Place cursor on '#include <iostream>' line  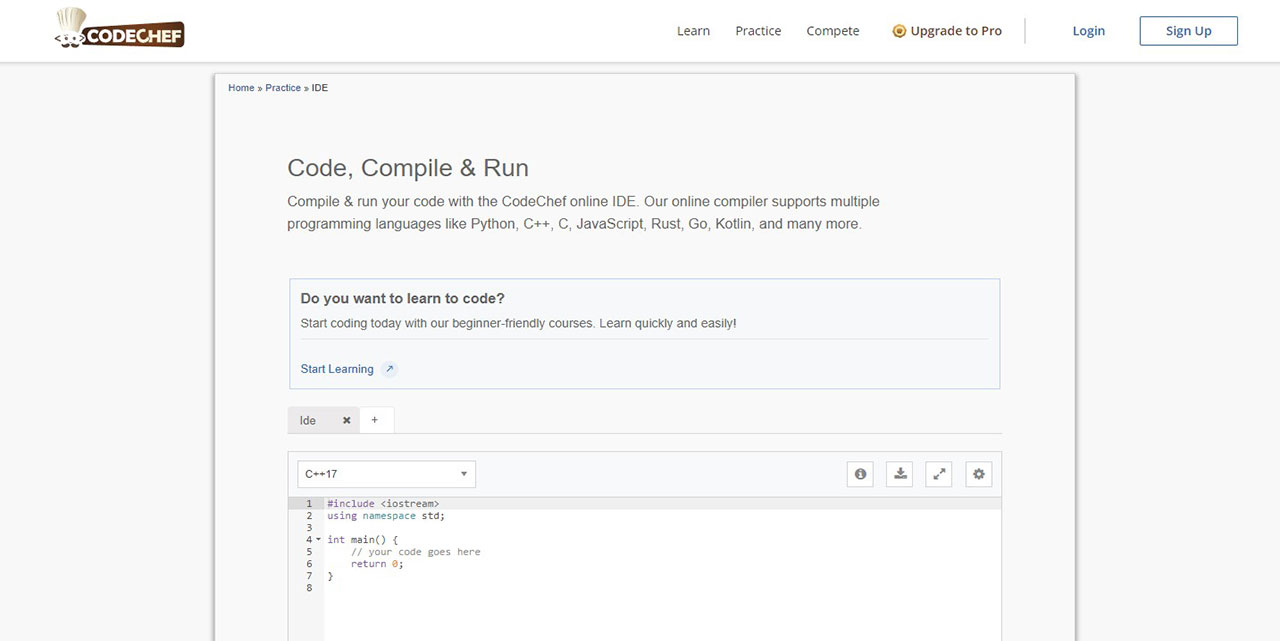click(383, 504)
